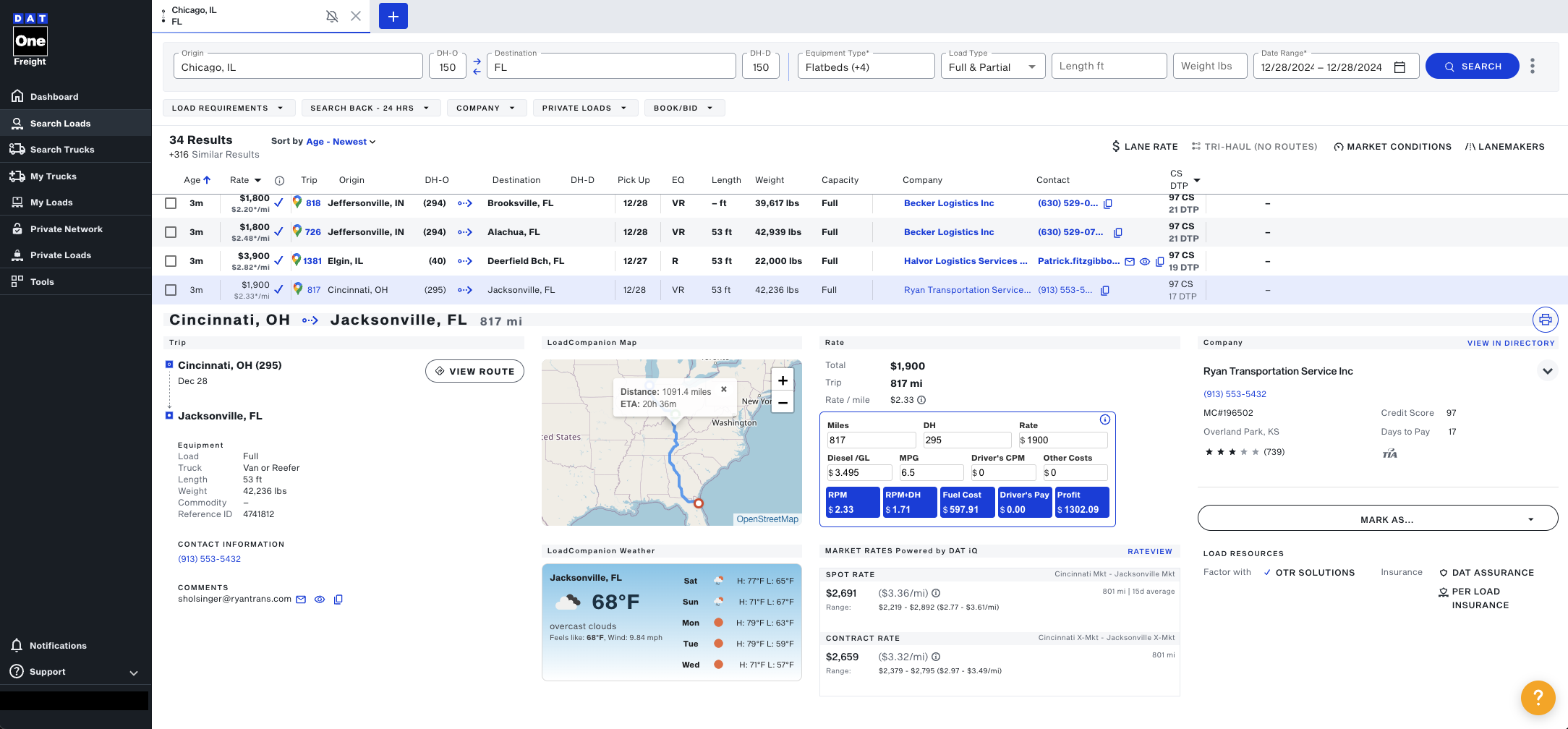Mute alerts with crossed bell icon on search tab
1568x729 pixels.
pyautogui.click(x=332, y=16)
